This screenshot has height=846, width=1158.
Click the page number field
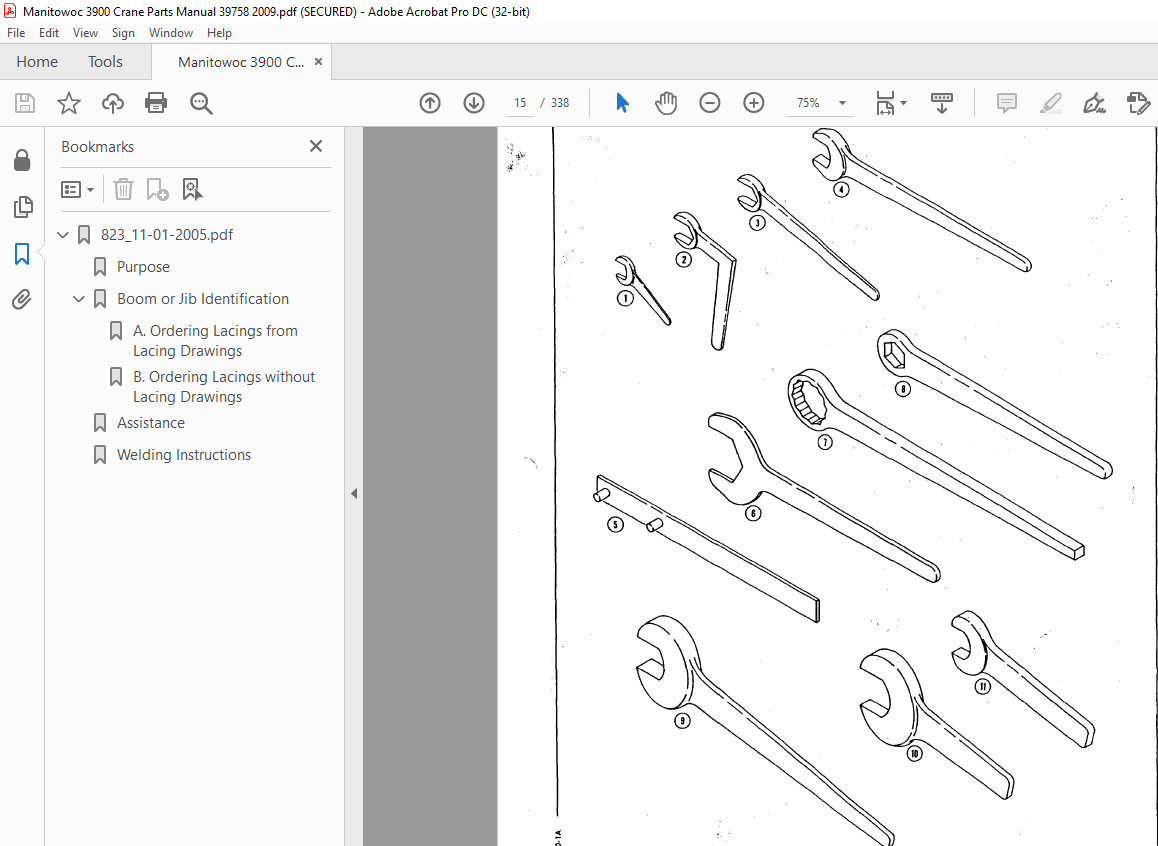pyautogui.click(x=520, y=103)
